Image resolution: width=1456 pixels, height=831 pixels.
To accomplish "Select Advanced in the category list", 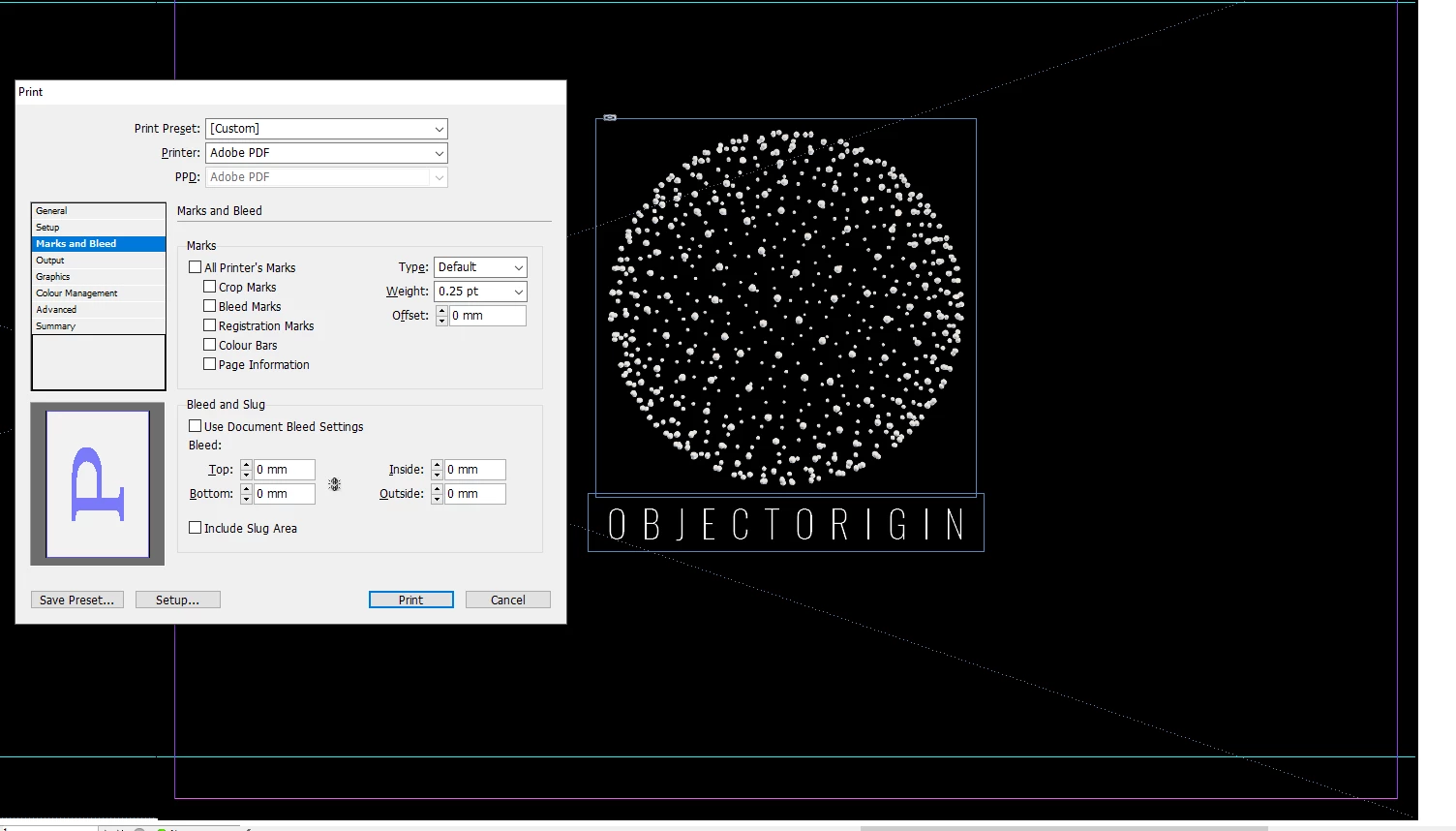I will point(99,310).
